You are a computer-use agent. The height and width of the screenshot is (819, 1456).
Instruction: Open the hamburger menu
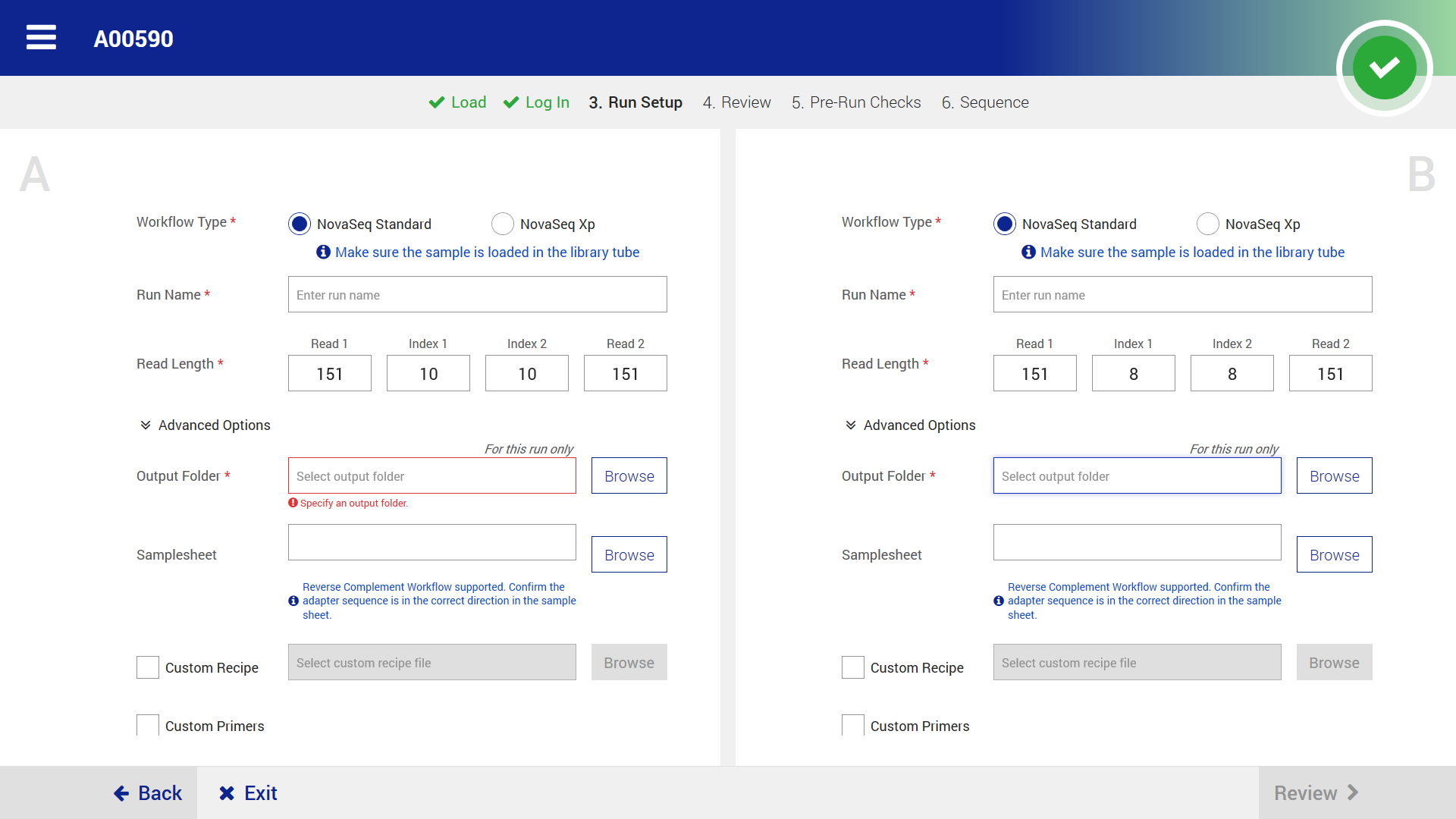[x=41, y=37]
